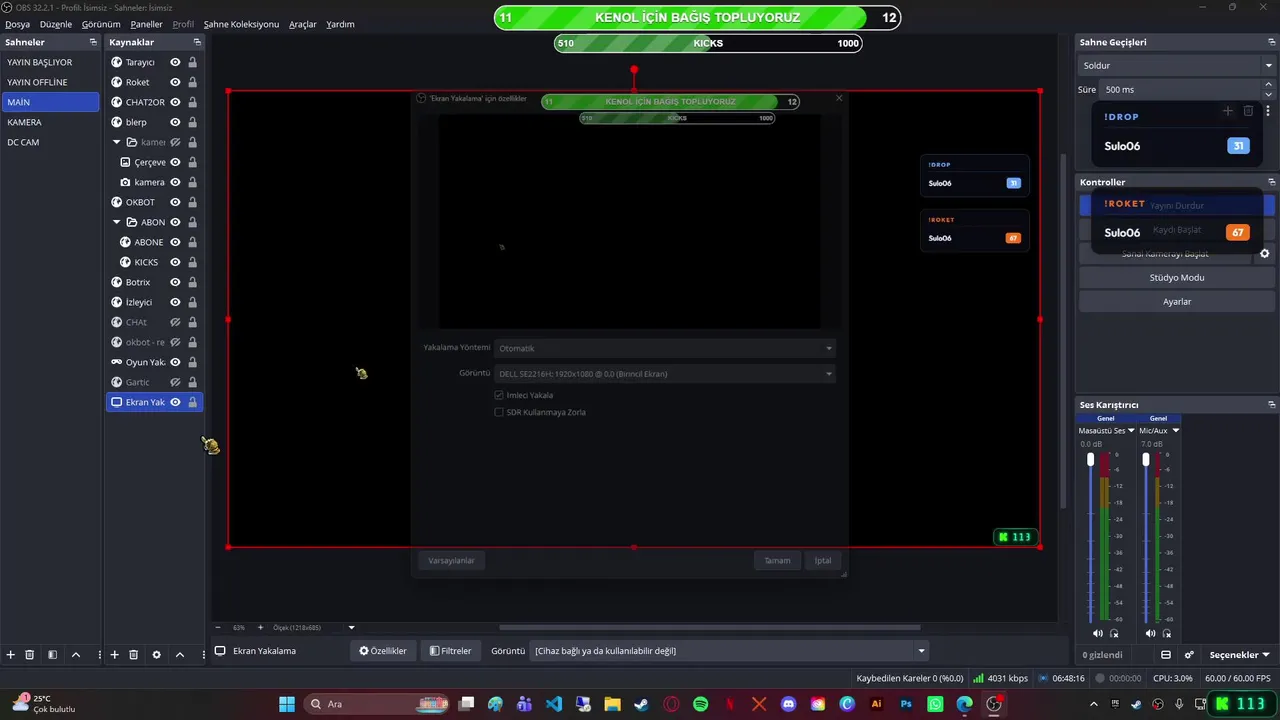This screenshot has height=720, width=1280.
Task: Unlock the Botrix source lock
Action: point(192,282)
